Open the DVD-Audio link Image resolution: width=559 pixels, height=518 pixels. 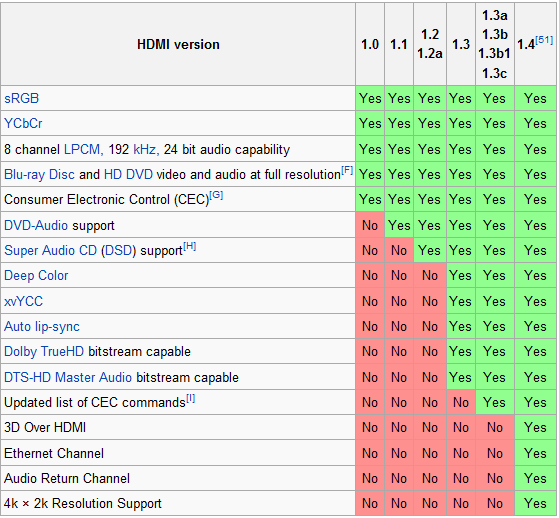36,225
